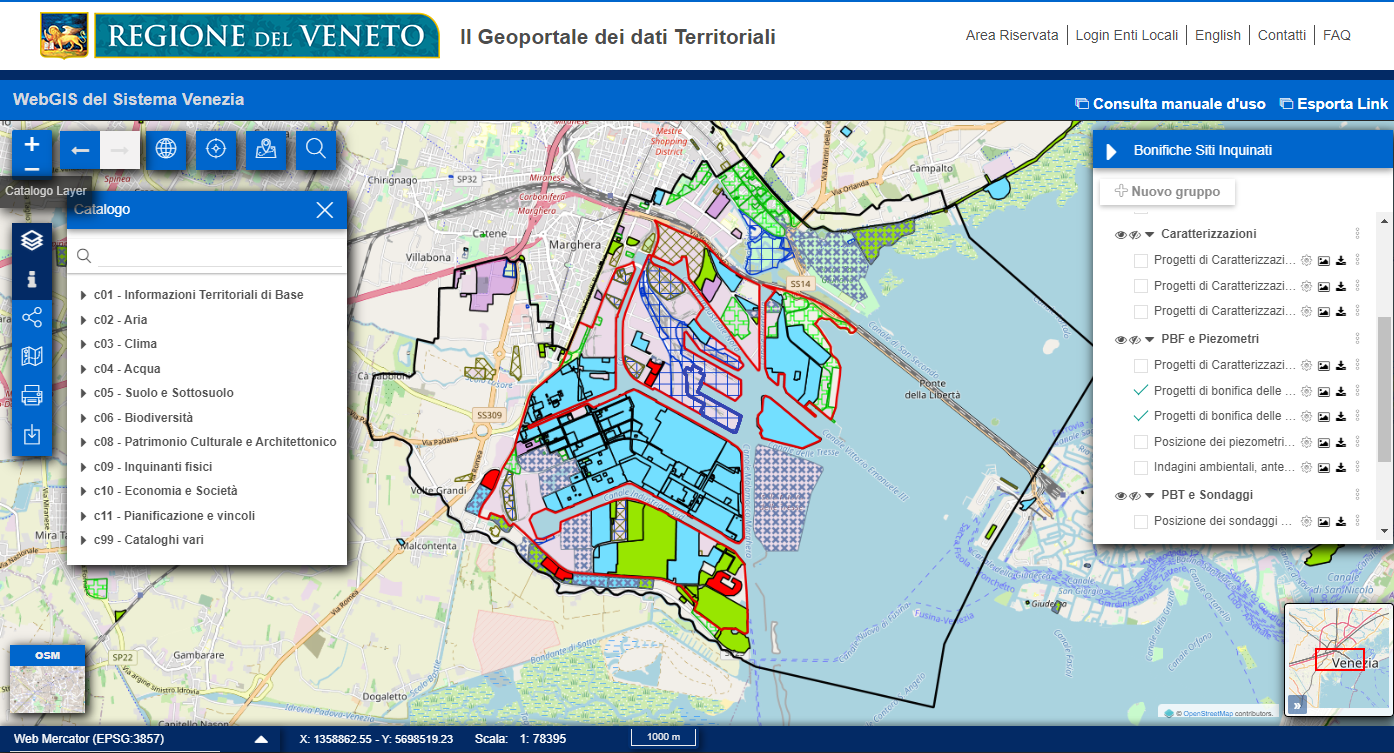Expand the c04 - Acqua catalog category
Screen dimensions: 1394x753
tap(83, 369)
